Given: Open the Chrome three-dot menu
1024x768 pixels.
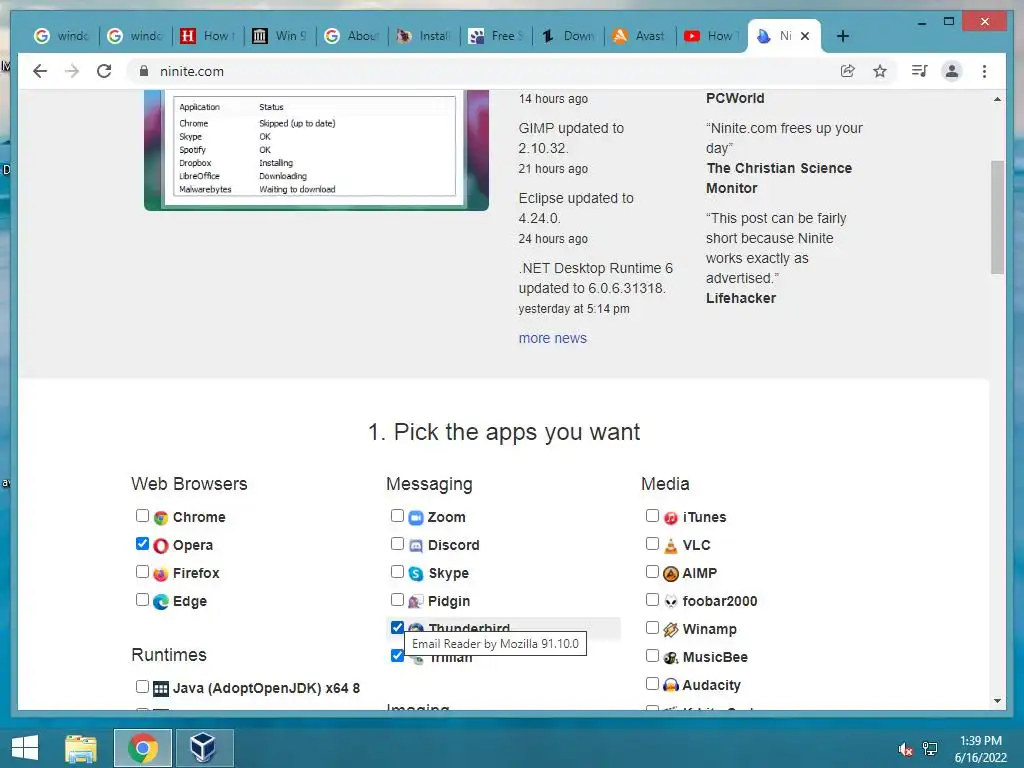Looking at the screenshot, I should pyautogui.click(x=984, y=71).
